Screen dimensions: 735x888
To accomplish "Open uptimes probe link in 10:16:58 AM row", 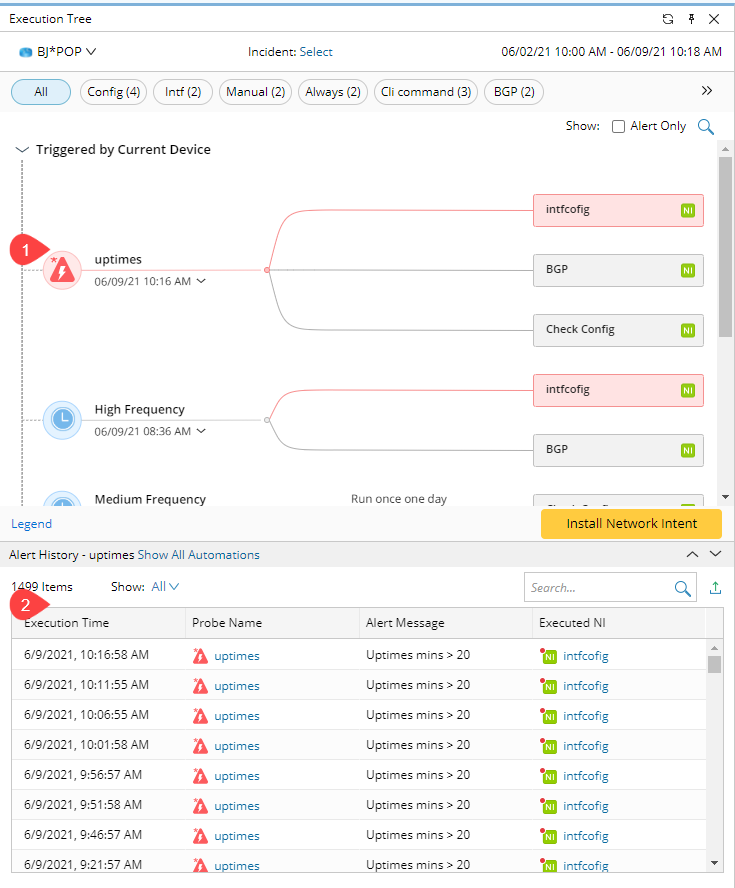I will point(237,656).
